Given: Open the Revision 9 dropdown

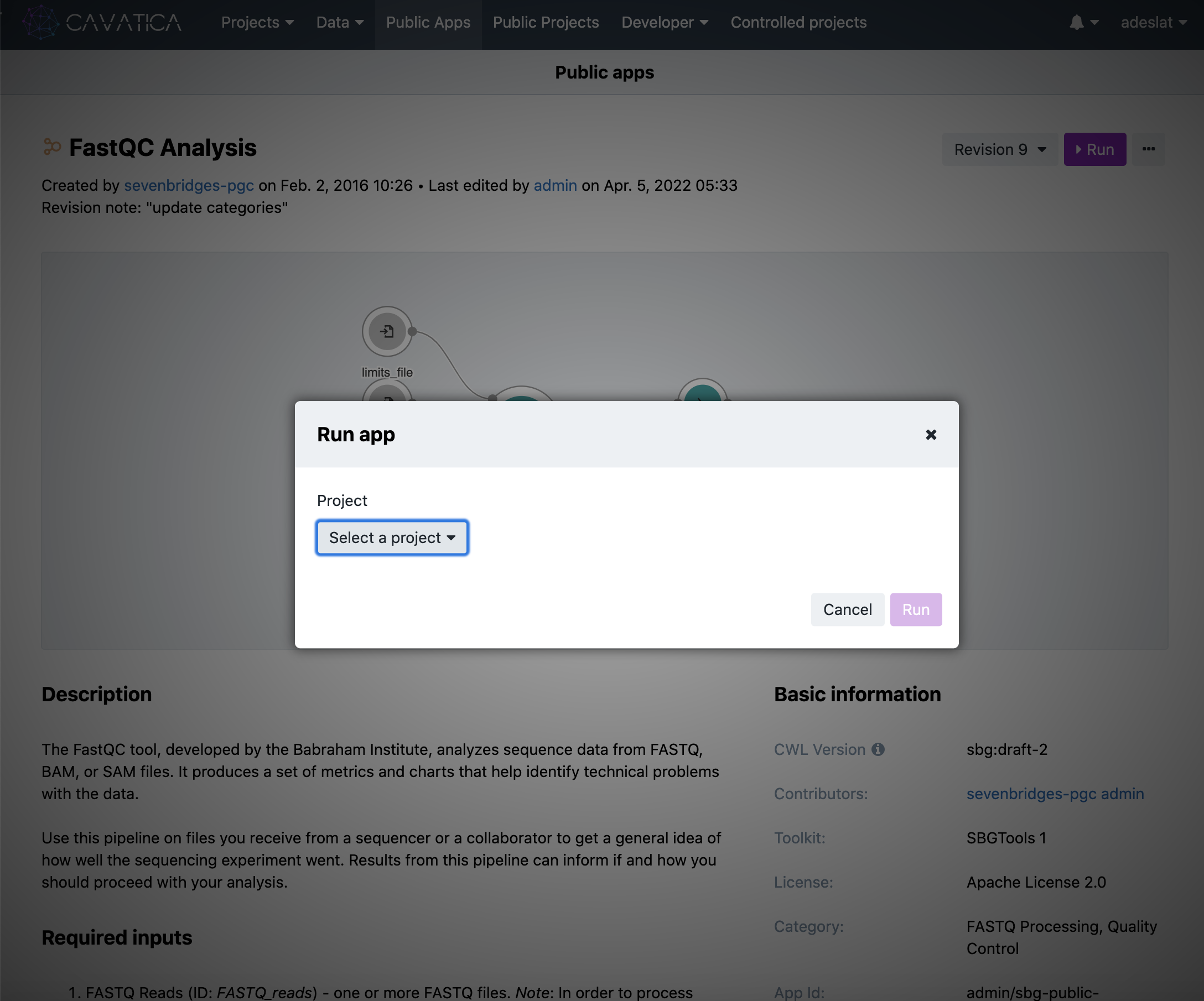Looking at the screenshot, I should (999, 149).
